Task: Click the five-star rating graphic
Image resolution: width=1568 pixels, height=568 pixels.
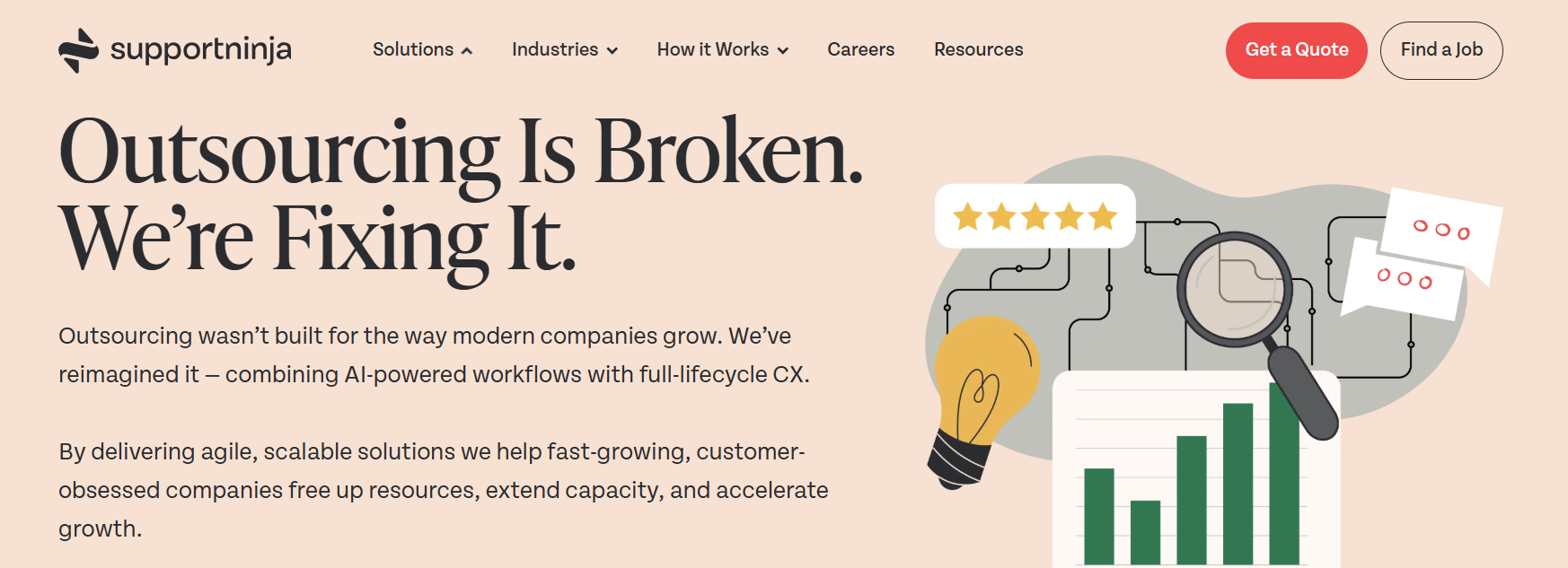Action: 1035,216
